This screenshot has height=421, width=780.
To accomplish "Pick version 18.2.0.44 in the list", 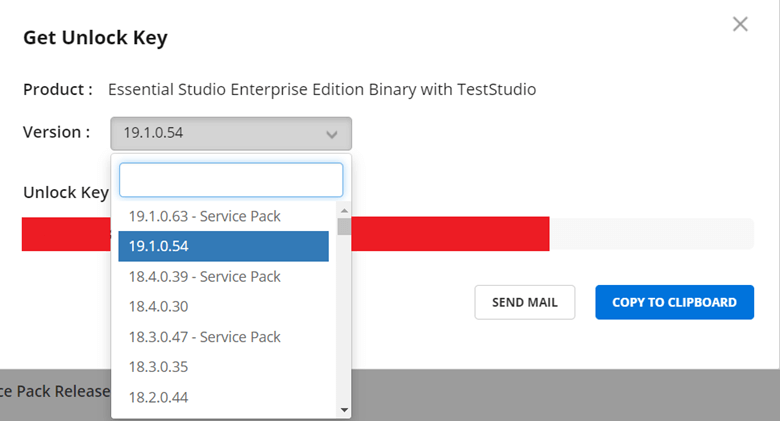I will point(158,397).
